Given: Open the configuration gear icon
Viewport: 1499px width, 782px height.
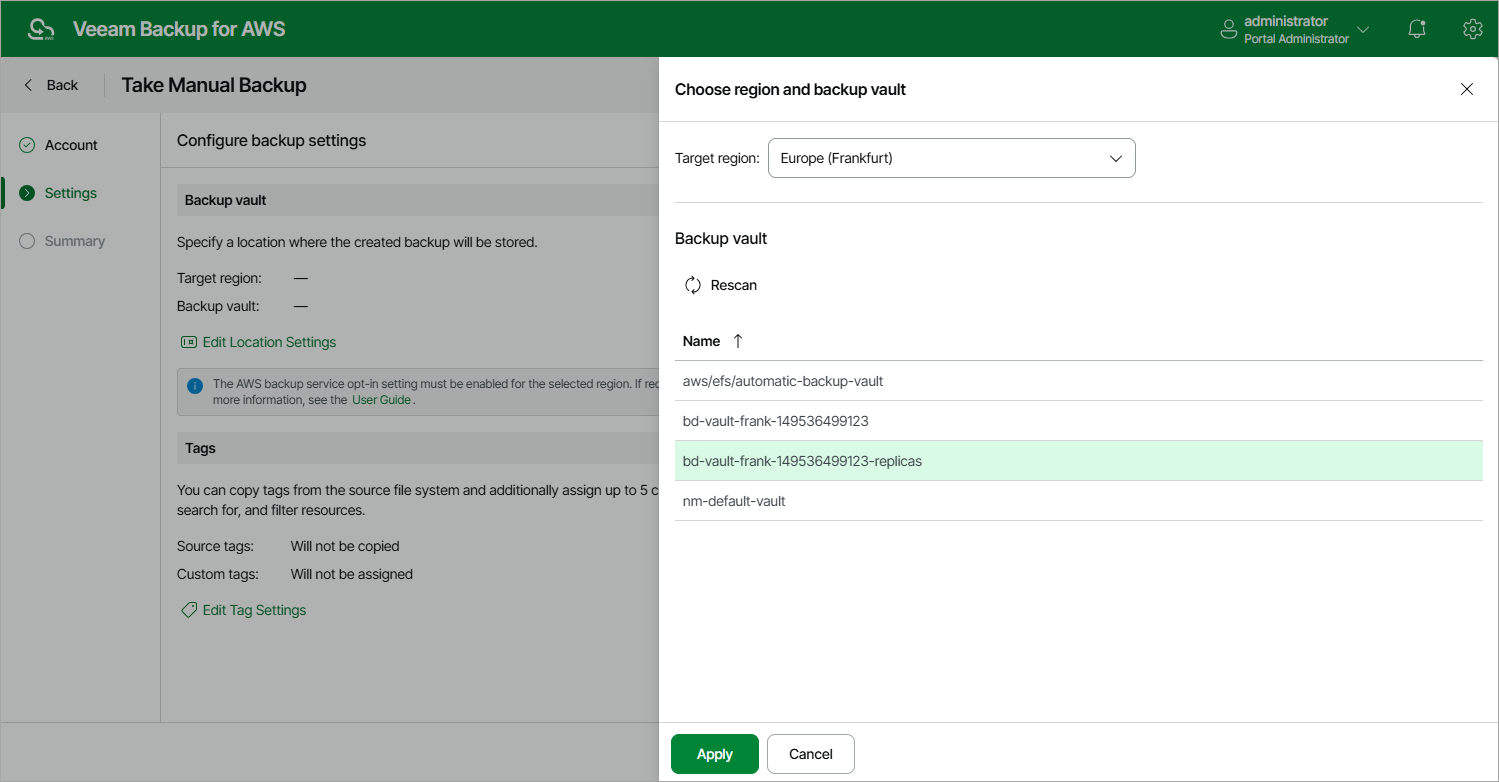Looking at the screenshot, I should (1472, 29).
